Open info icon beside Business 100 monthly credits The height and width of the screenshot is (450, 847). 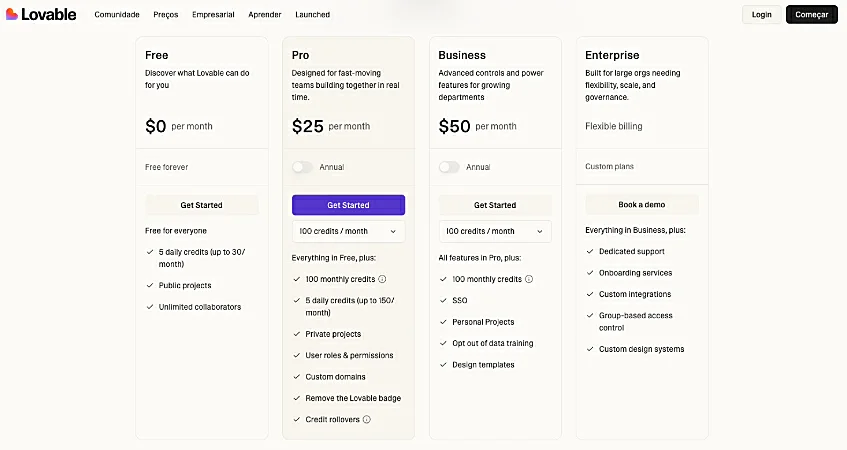[529, 279]
